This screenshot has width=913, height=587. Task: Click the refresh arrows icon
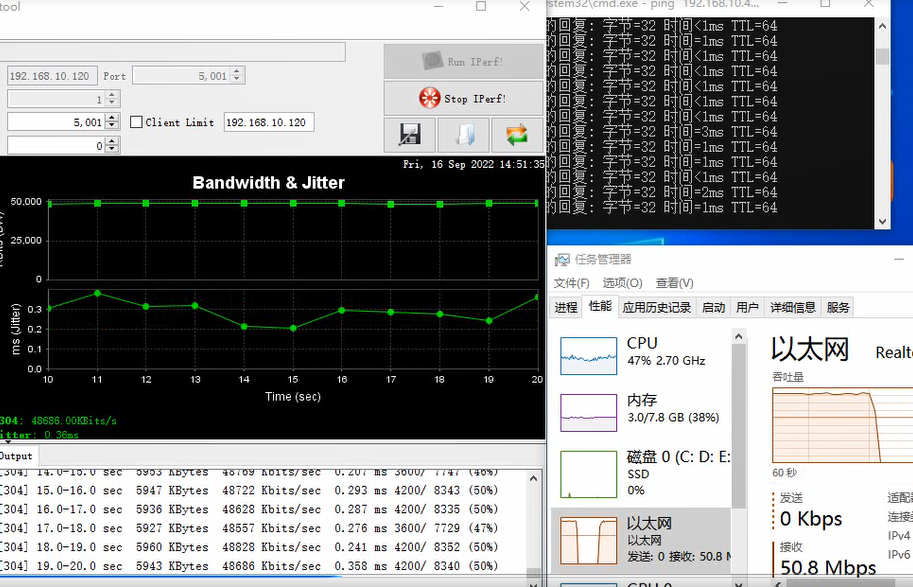(517, 135)
